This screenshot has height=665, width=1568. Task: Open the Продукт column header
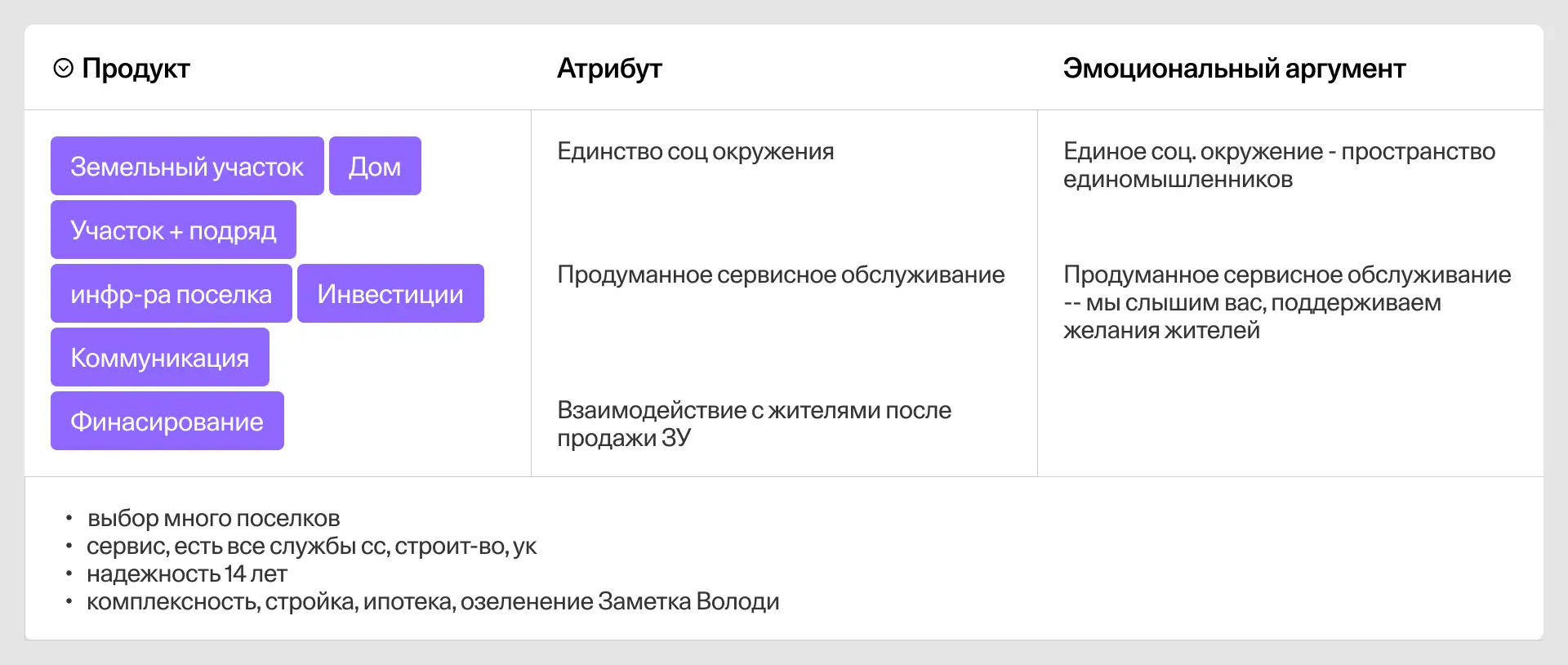(136, 69)
